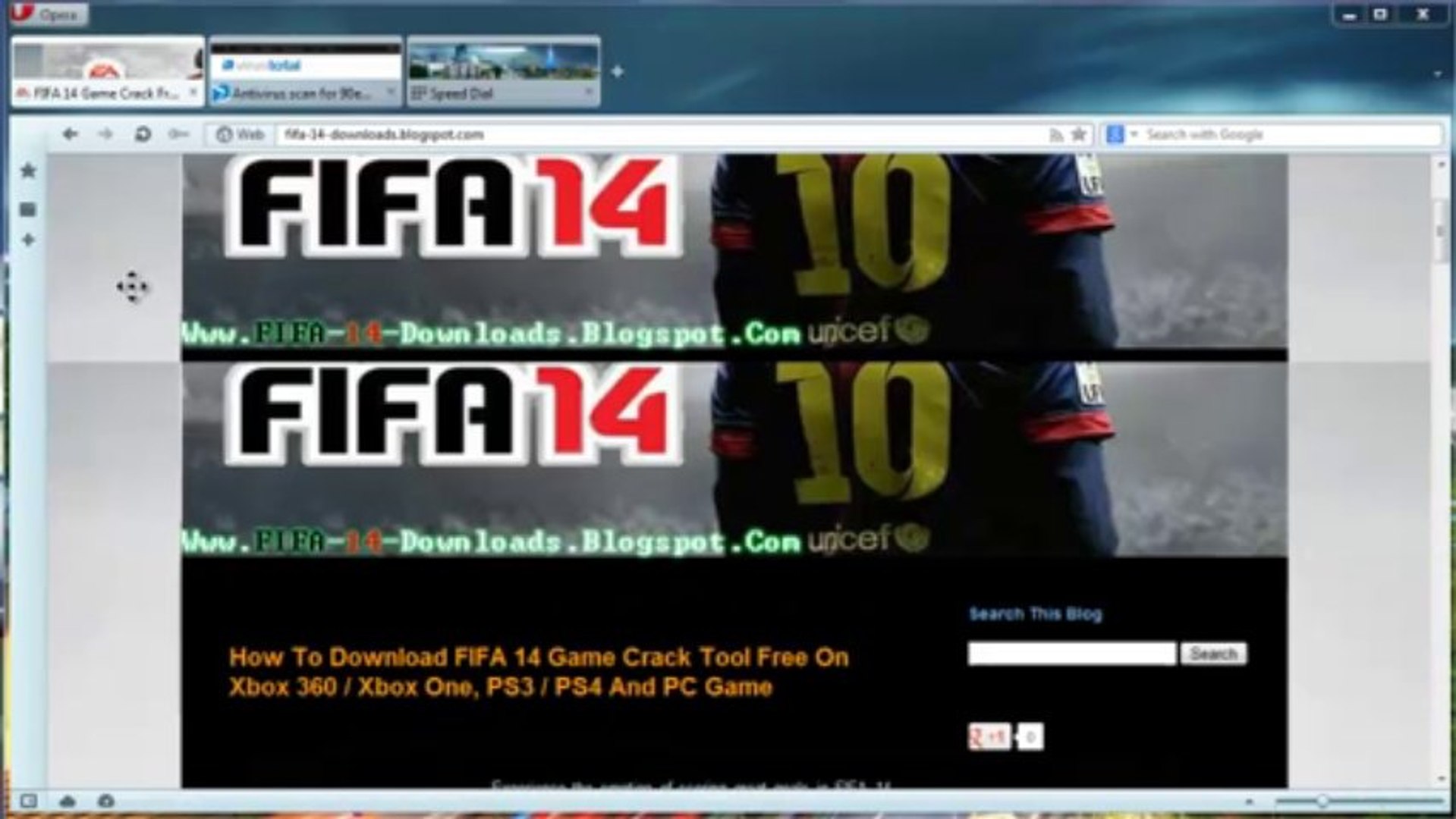Open the Bookmarks star panel in sidebar

click(x=28, y=171)
